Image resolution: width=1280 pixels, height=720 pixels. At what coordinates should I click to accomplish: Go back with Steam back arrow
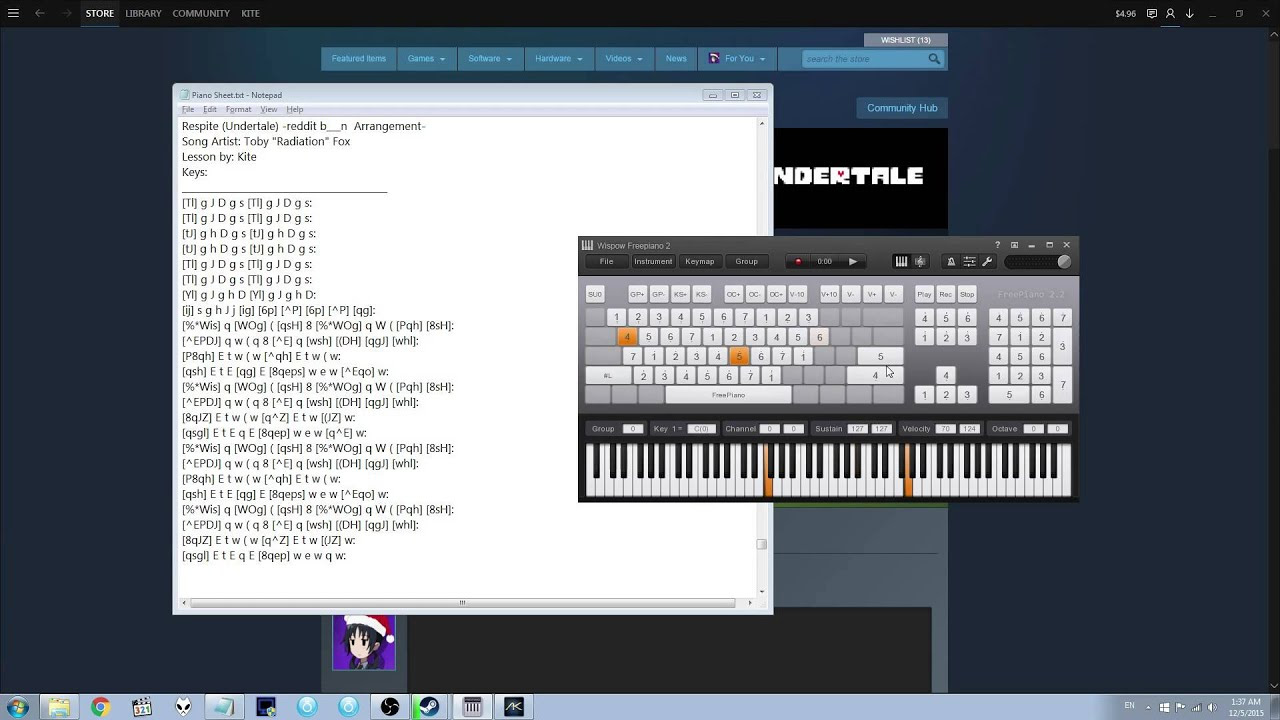(x=40, y=14)
